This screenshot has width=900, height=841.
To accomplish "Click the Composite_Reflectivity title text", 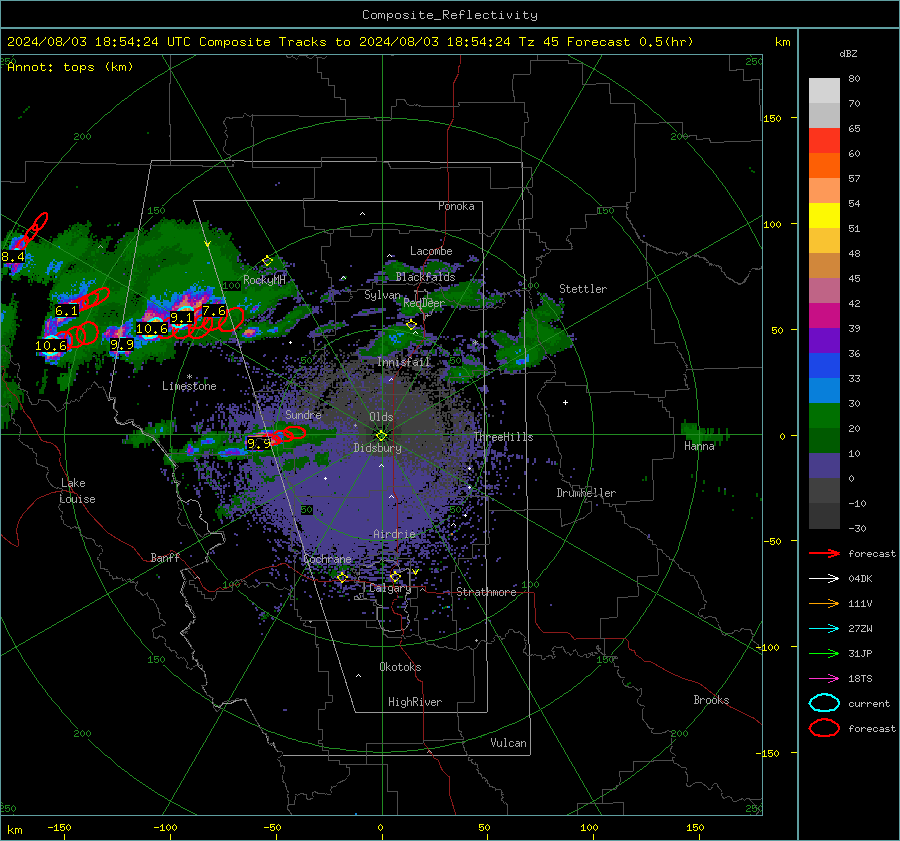I will (x=450, y=15).
